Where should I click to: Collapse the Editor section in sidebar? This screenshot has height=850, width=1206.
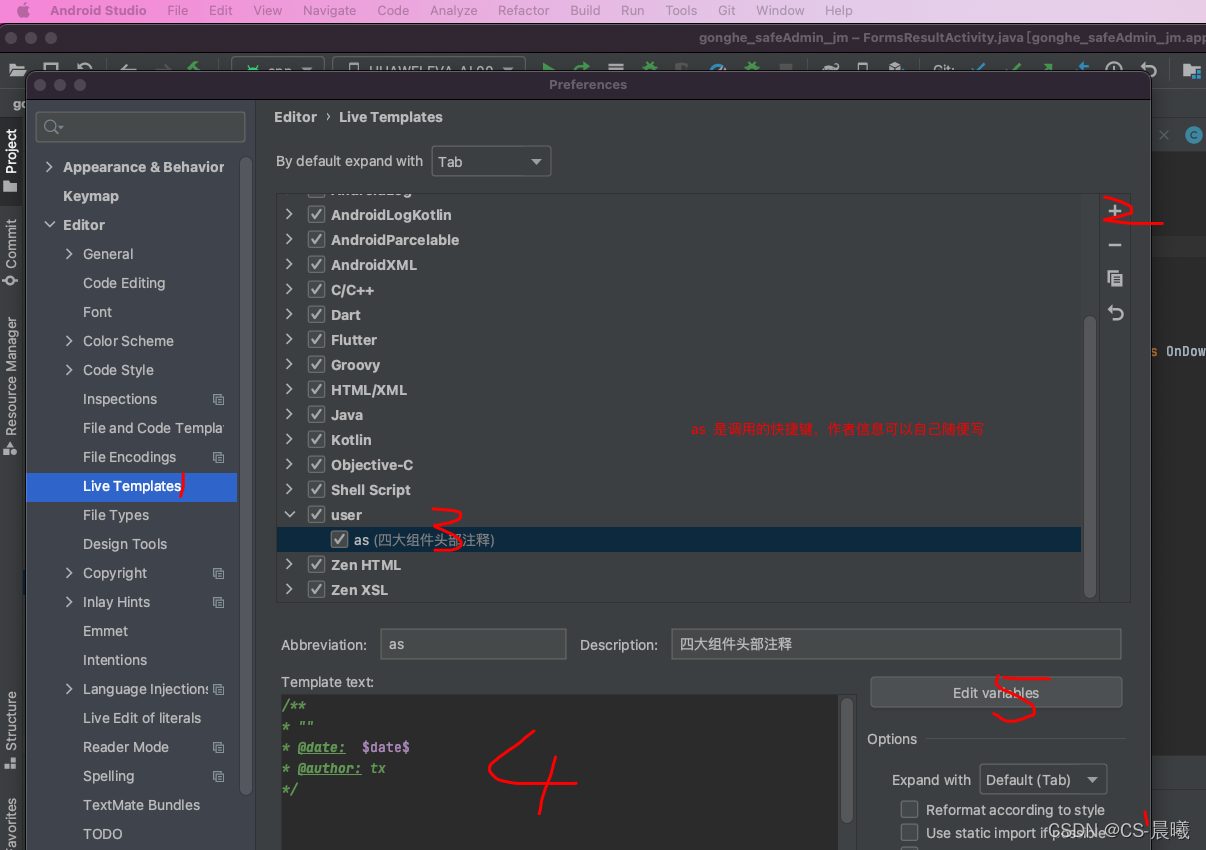tap(49, 225)
